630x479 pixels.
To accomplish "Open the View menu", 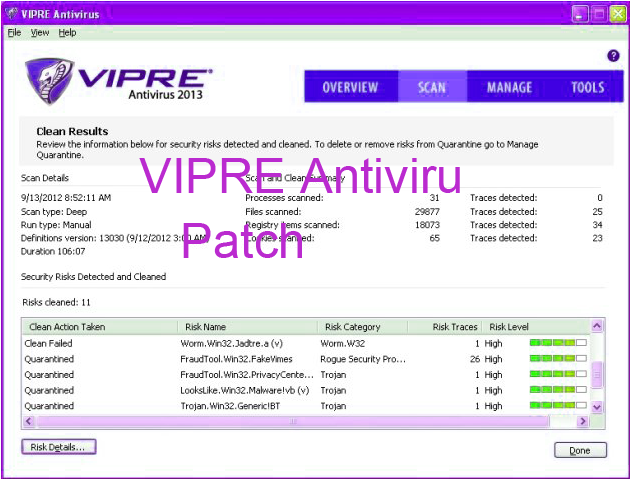I will (40, 33).
